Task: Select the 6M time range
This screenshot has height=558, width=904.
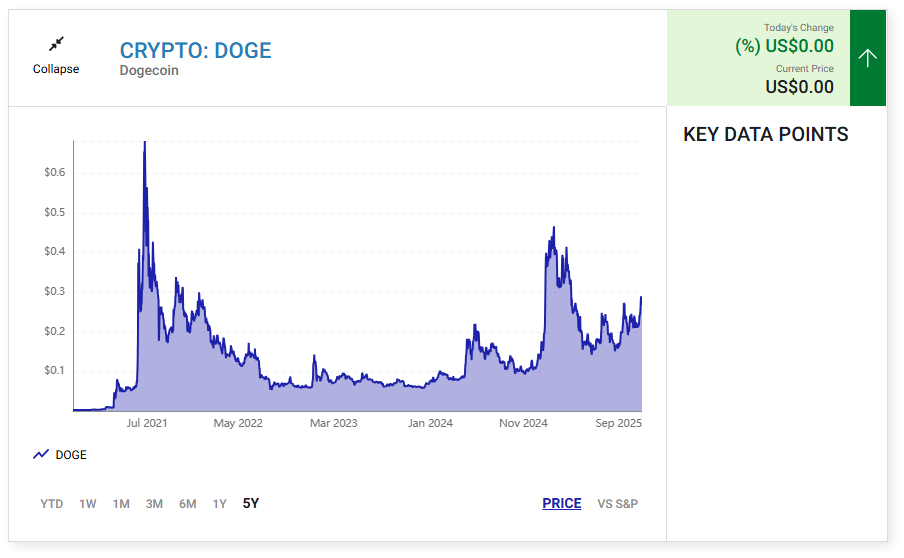Action: click(x=187, y=504)
